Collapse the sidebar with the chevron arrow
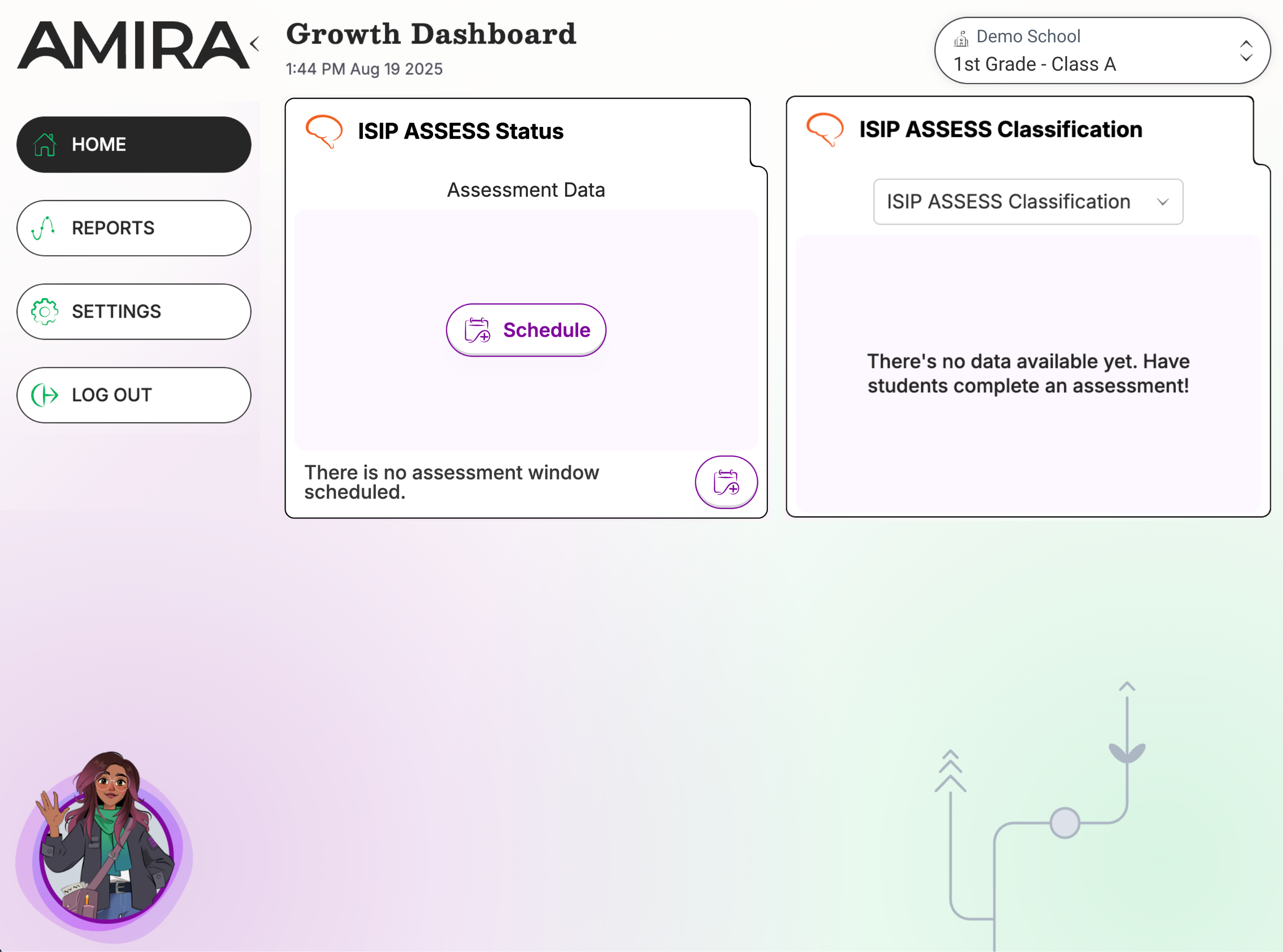This screenshot has height=952, width=1283. (255, 44)
